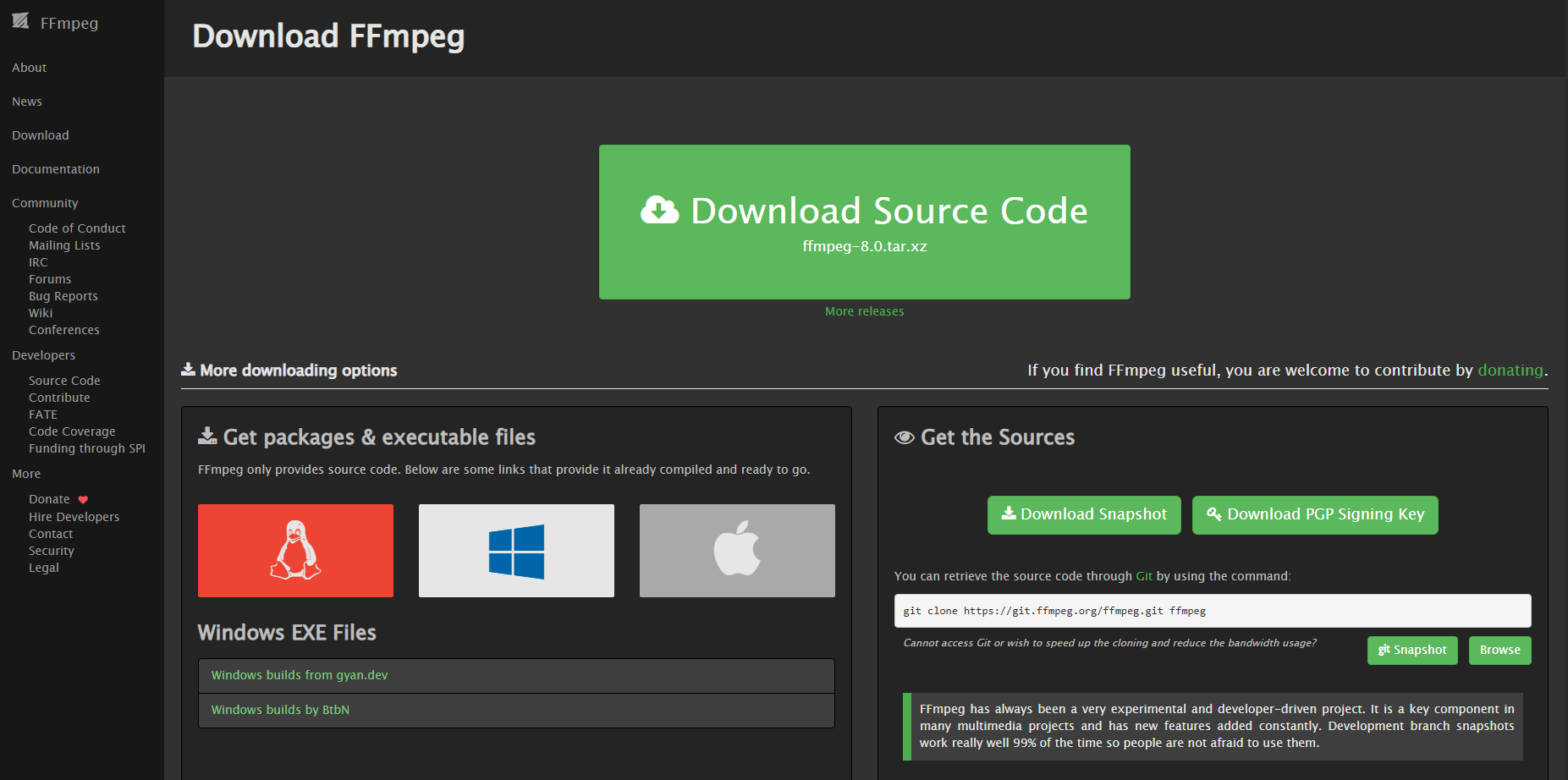
Task: Open the IRC sidebar link
Action: [x=38, y=262]
